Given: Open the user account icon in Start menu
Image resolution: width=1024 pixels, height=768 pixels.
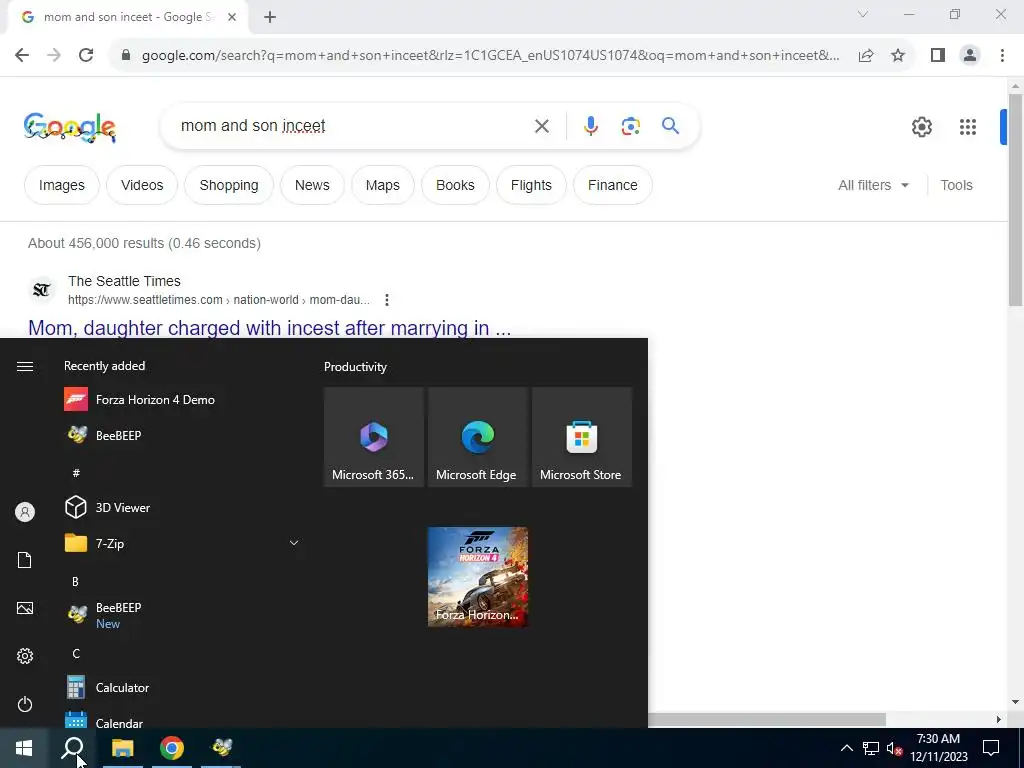Looking at the screenshot, I should 25,512.
